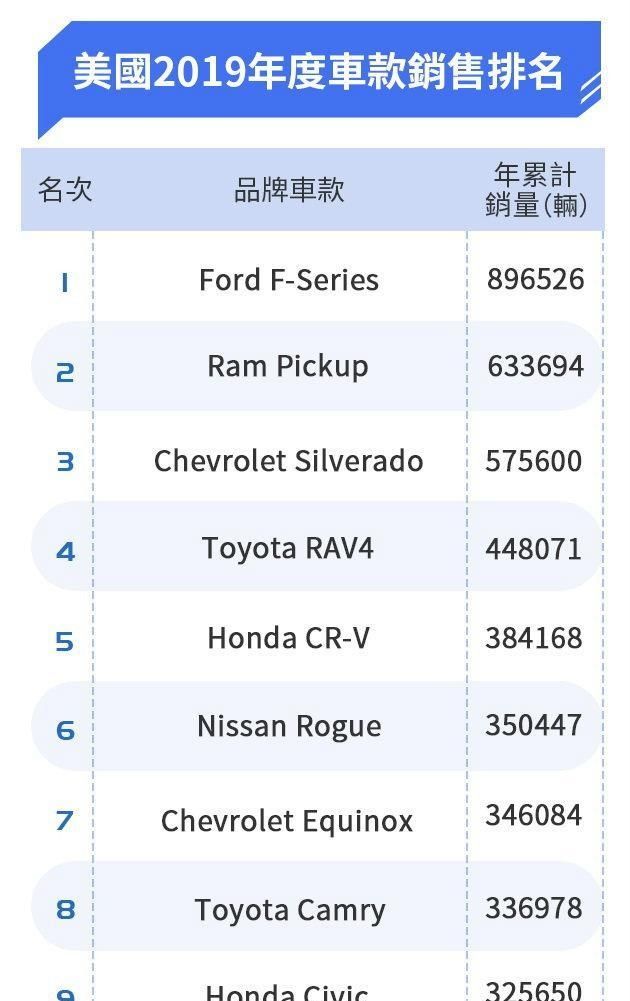630x1001 pixels.
Task: Click the Chevrolet Silverado model name
Action: [x=289, y=461]
